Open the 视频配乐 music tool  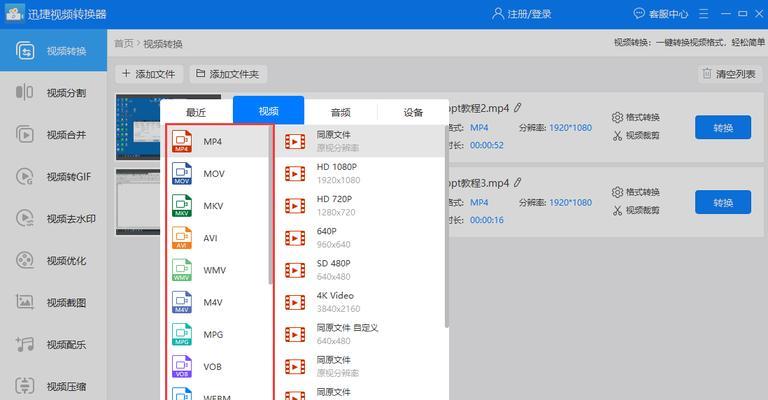click(x=53, y=344)
